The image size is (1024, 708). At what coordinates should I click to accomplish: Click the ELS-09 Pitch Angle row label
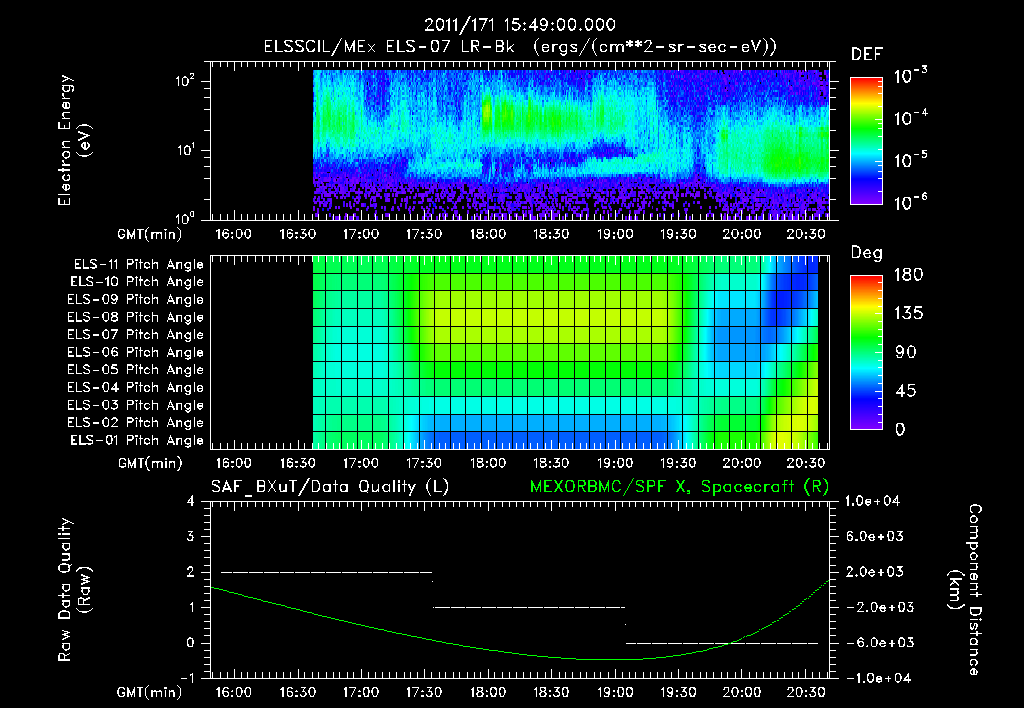click(x=136, y=299)
